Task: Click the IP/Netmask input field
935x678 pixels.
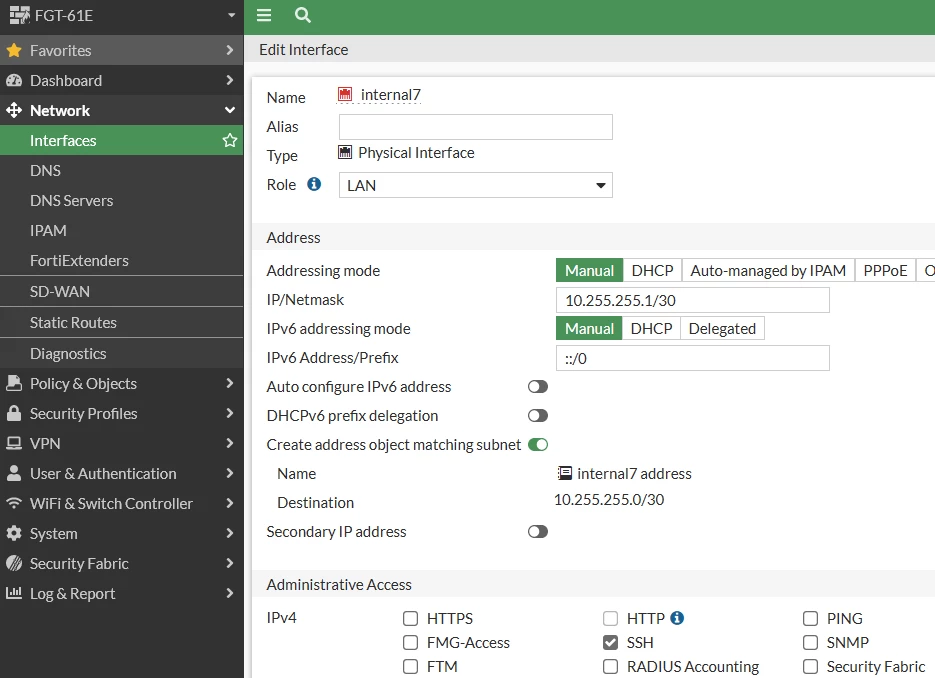Action: coord(692,300)
